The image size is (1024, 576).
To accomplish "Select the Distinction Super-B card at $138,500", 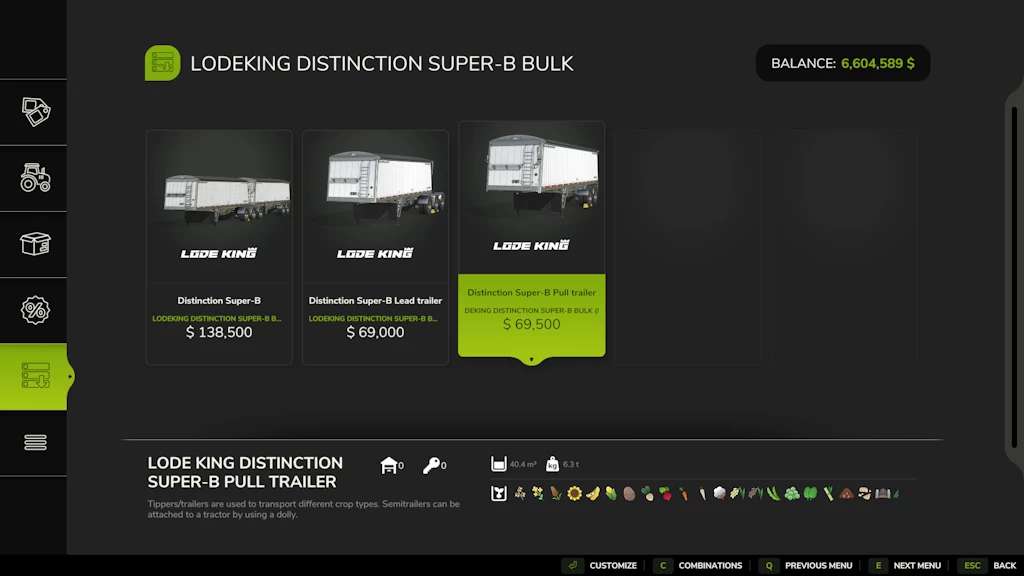I will click(x=219, y=247).
